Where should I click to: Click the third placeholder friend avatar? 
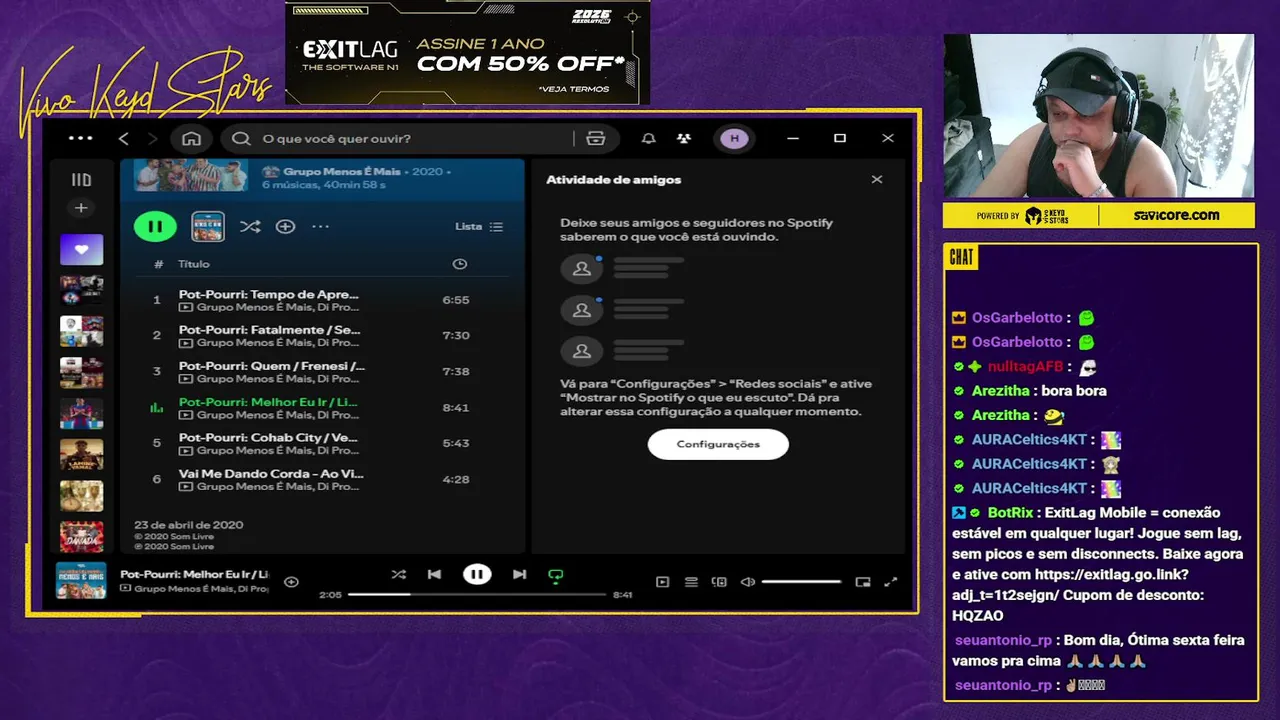[581, 351]
